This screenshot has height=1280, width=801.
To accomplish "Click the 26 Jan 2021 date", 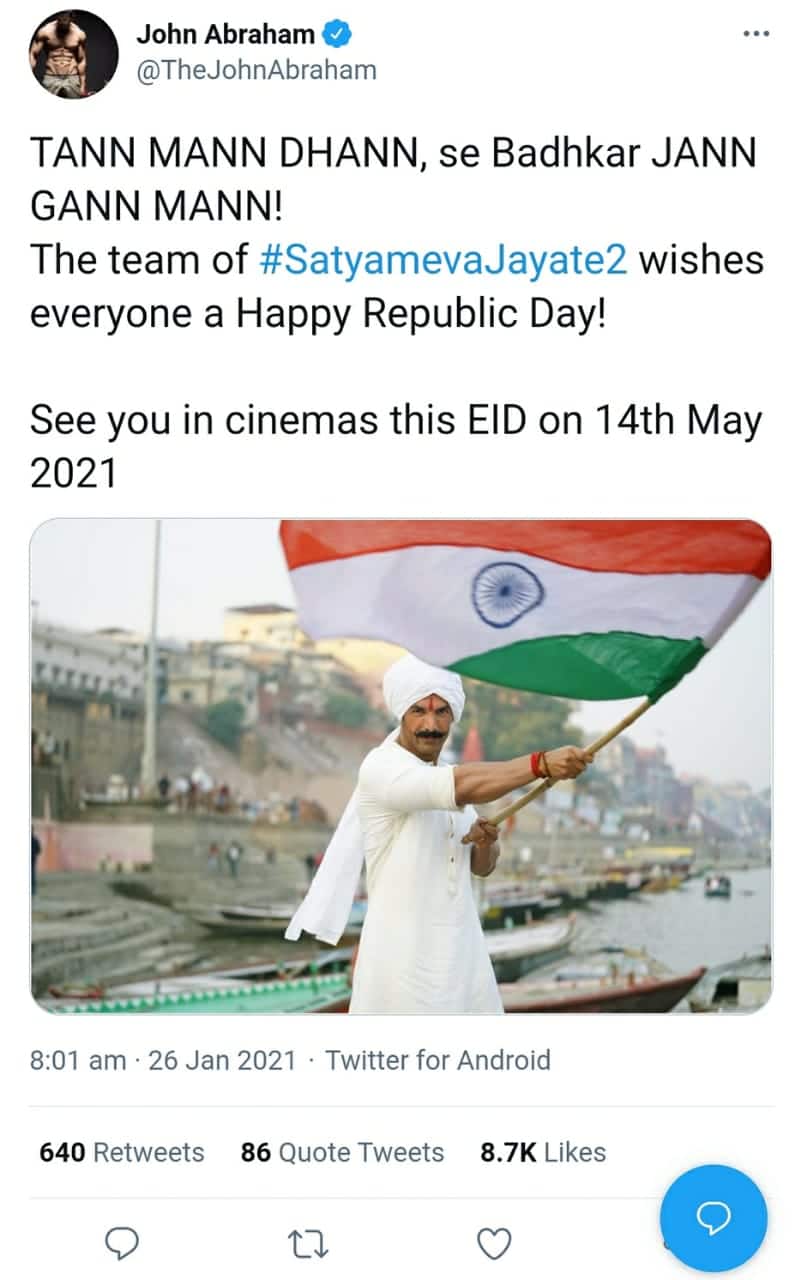I will pyautogui.click(x=222, y=1060).
